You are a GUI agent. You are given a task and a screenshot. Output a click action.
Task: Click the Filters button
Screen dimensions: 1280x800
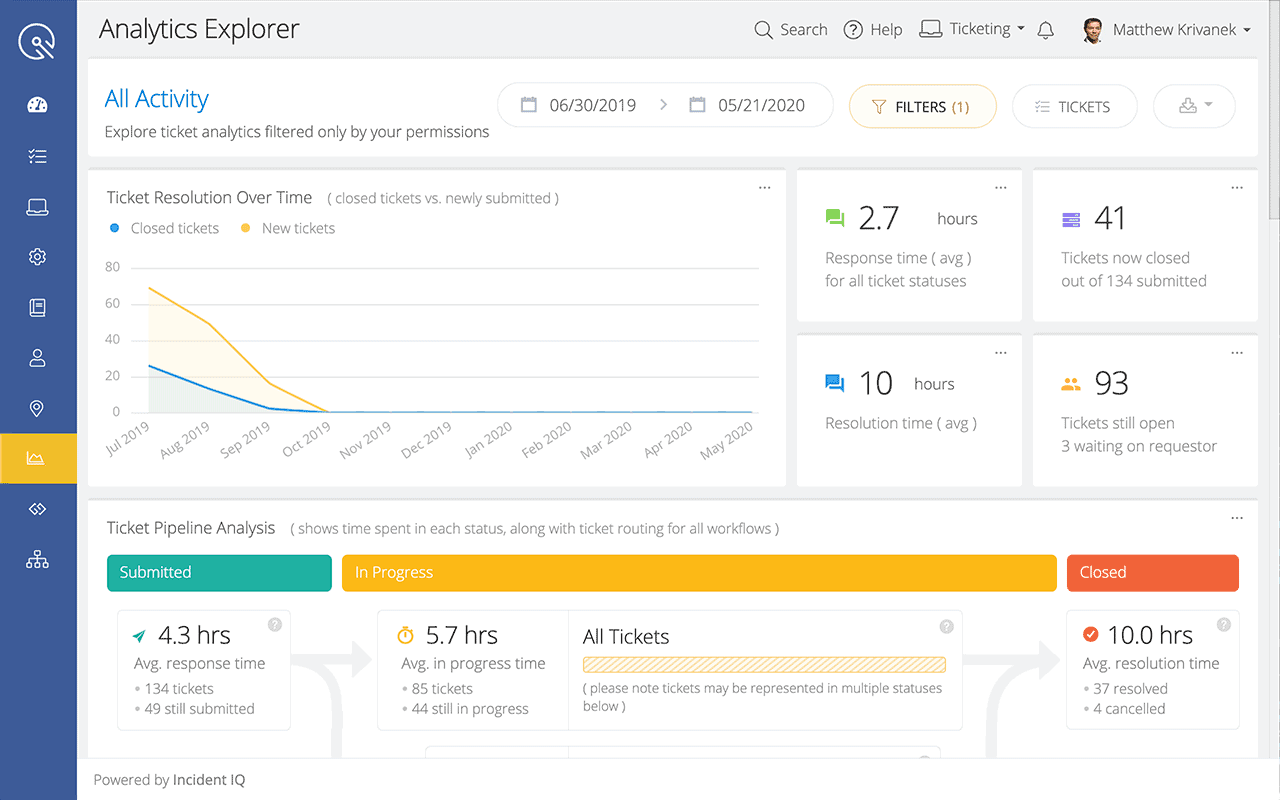coord(922,105)
